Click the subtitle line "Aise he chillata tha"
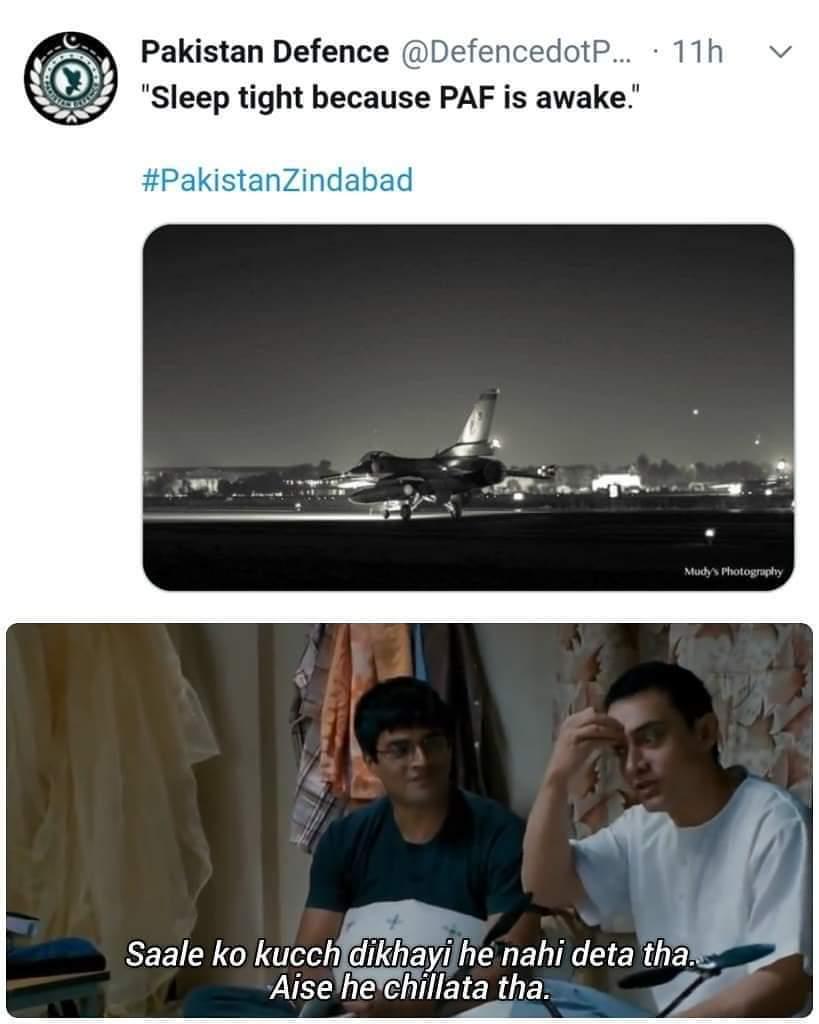 coord(409,987)
